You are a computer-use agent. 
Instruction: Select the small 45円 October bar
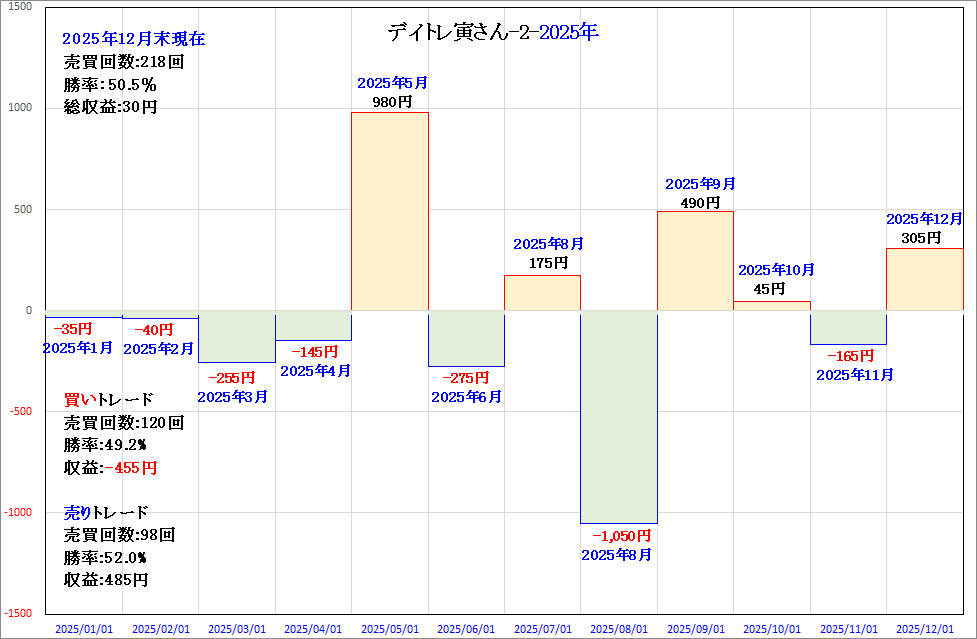click(x=772, y=306)
